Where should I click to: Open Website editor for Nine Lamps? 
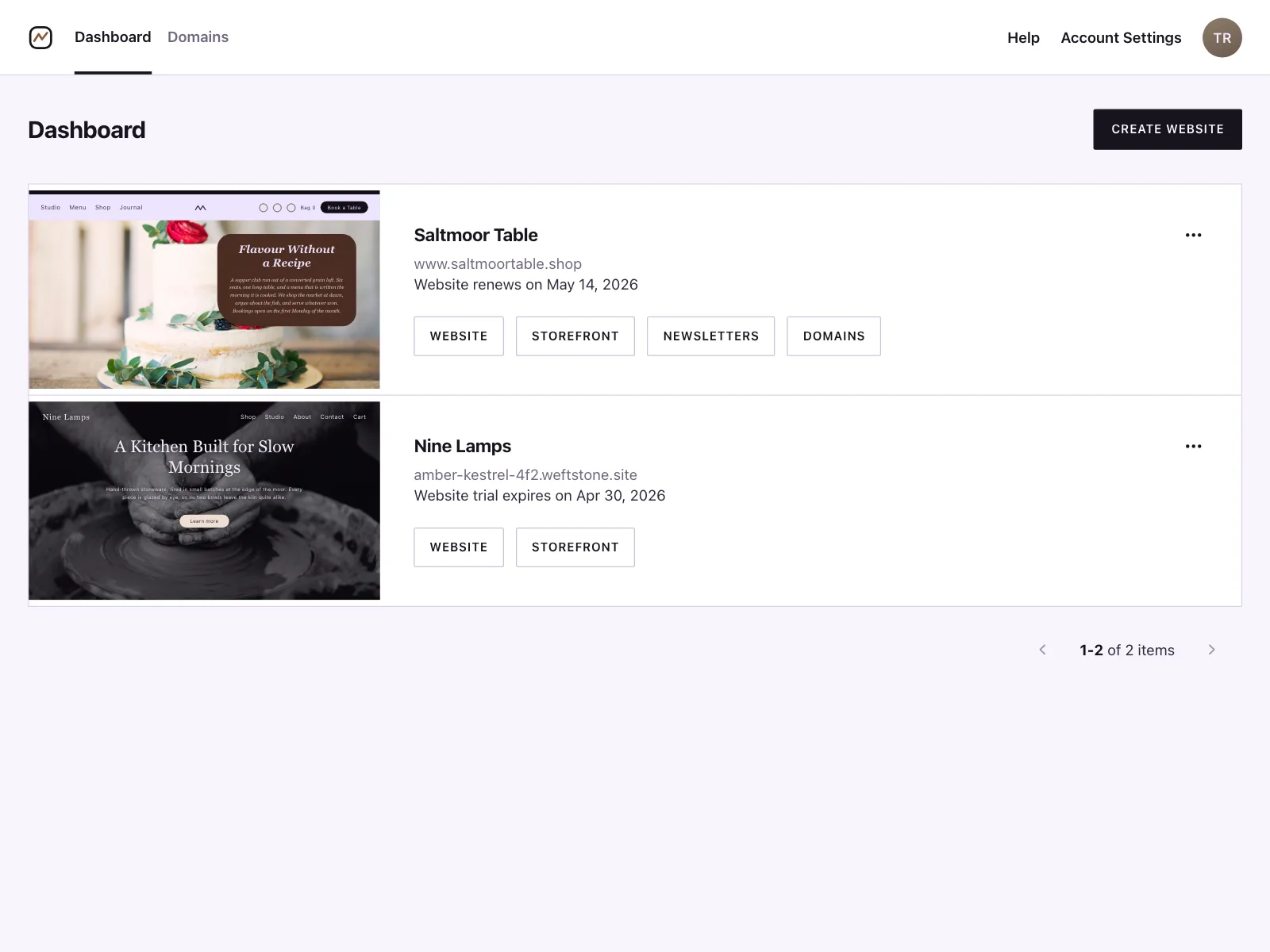459,547
